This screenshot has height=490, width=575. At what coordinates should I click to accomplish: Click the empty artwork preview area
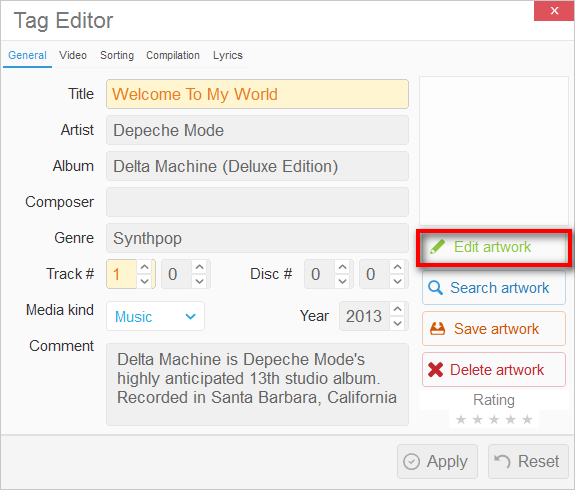tap(494, 151)
